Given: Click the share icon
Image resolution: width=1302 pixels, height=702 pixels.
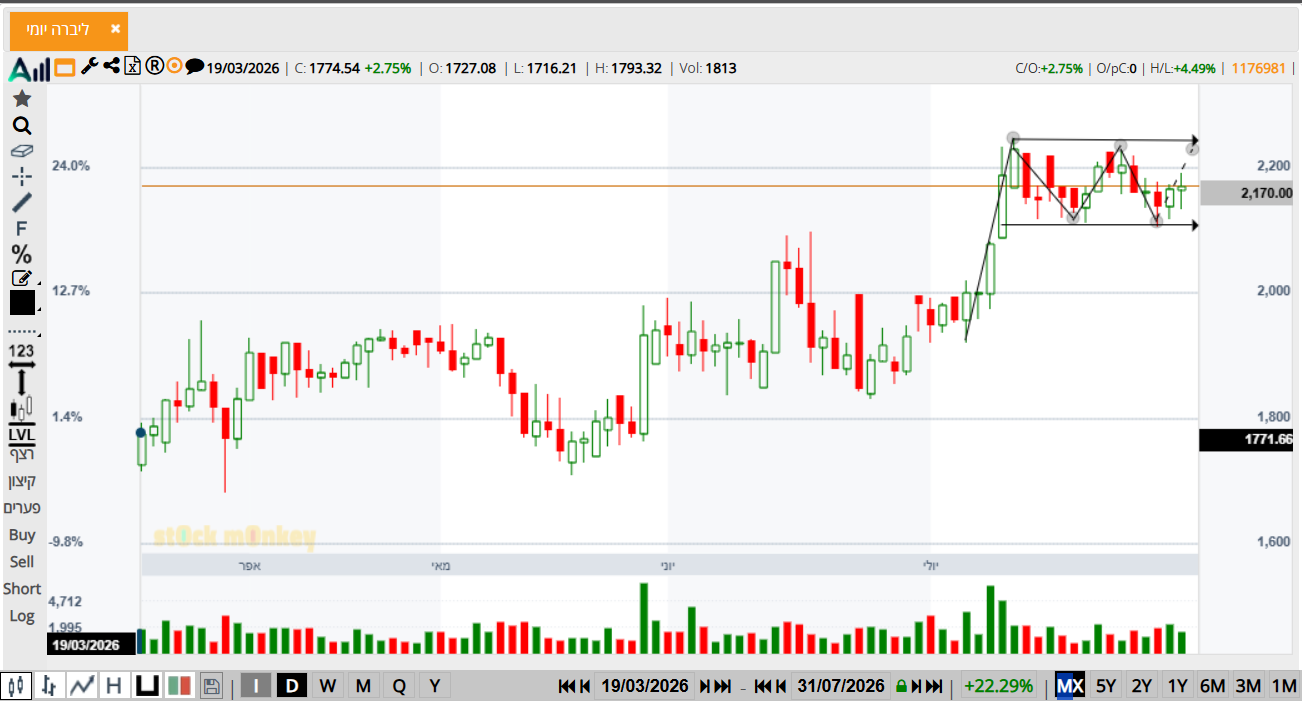Looking at the screenshot, I should coord(111,67).
